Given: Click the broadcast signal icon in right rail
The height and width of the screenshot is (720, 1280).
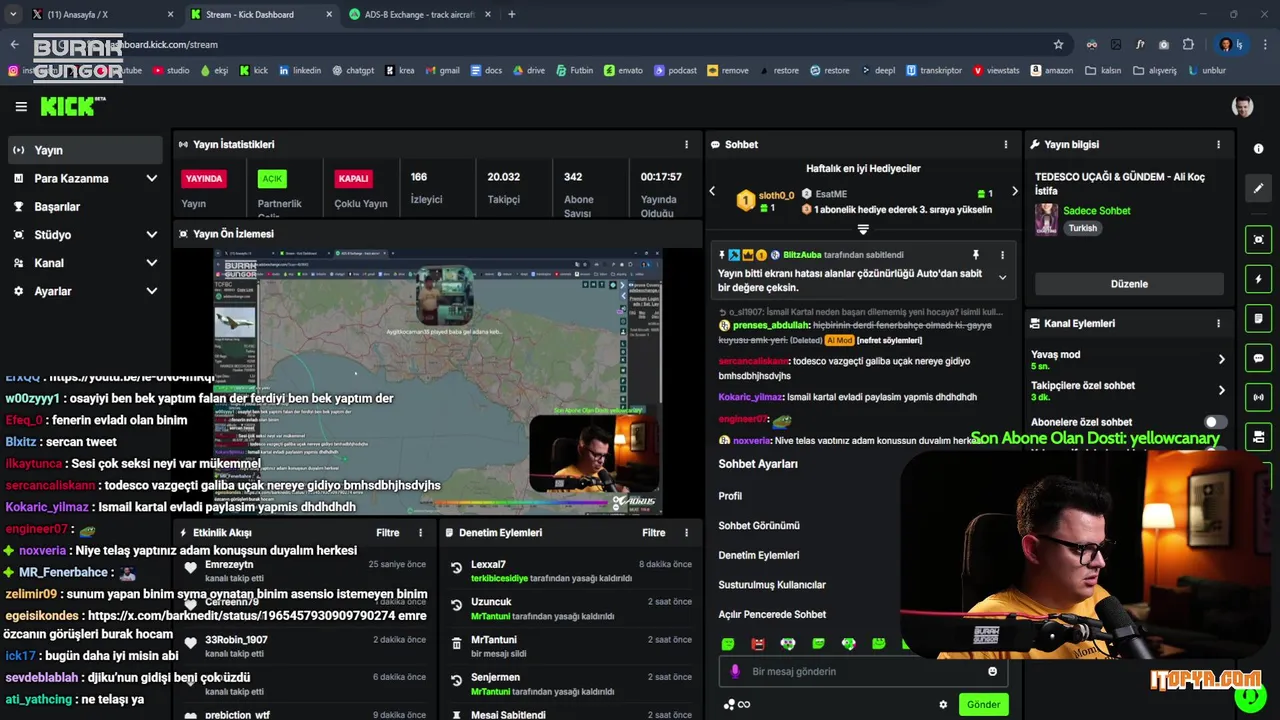Looking at the screenshot, I should (1258, 398).
